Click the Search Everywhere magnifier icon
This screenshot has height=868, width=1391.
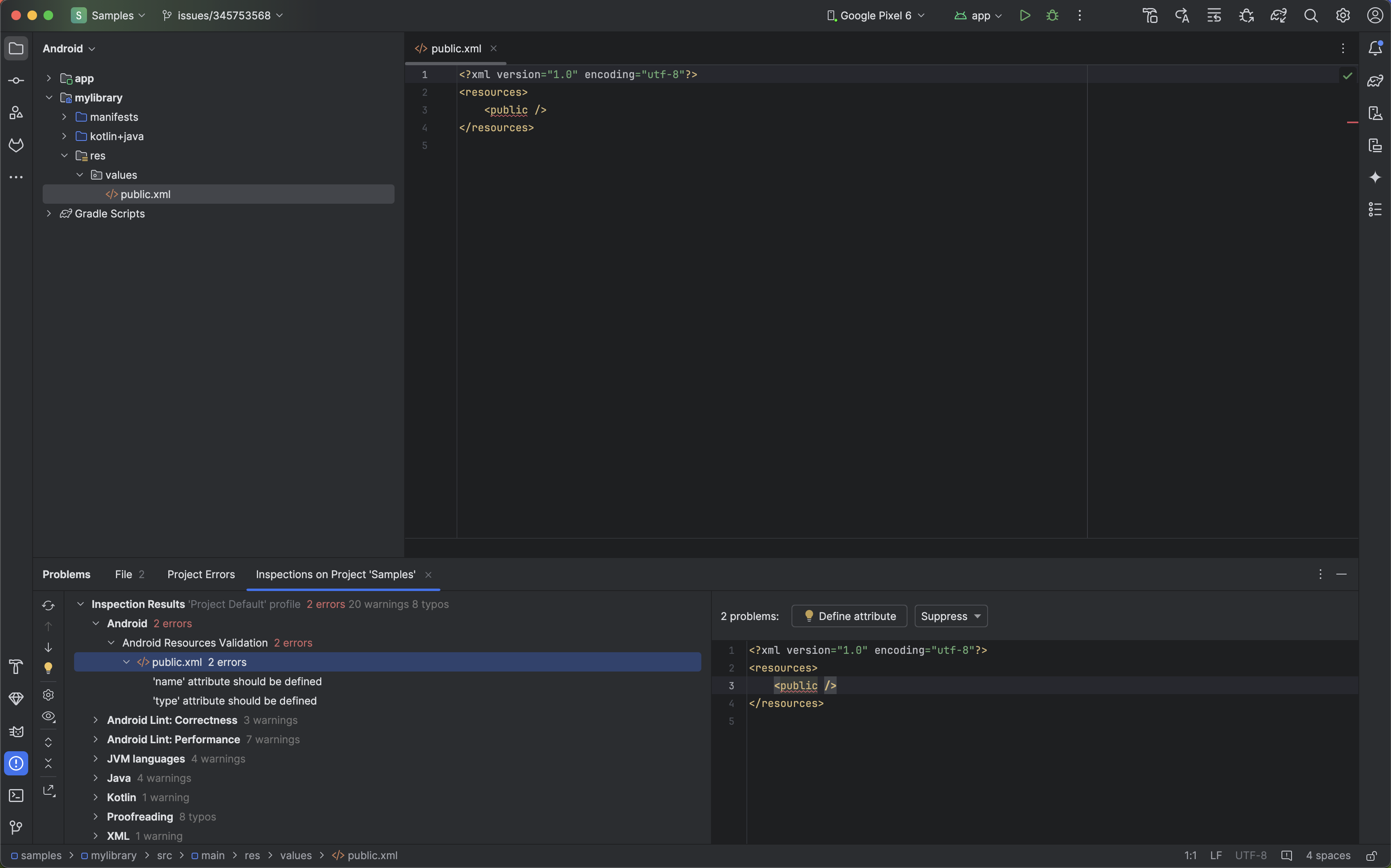(1310, 15)
